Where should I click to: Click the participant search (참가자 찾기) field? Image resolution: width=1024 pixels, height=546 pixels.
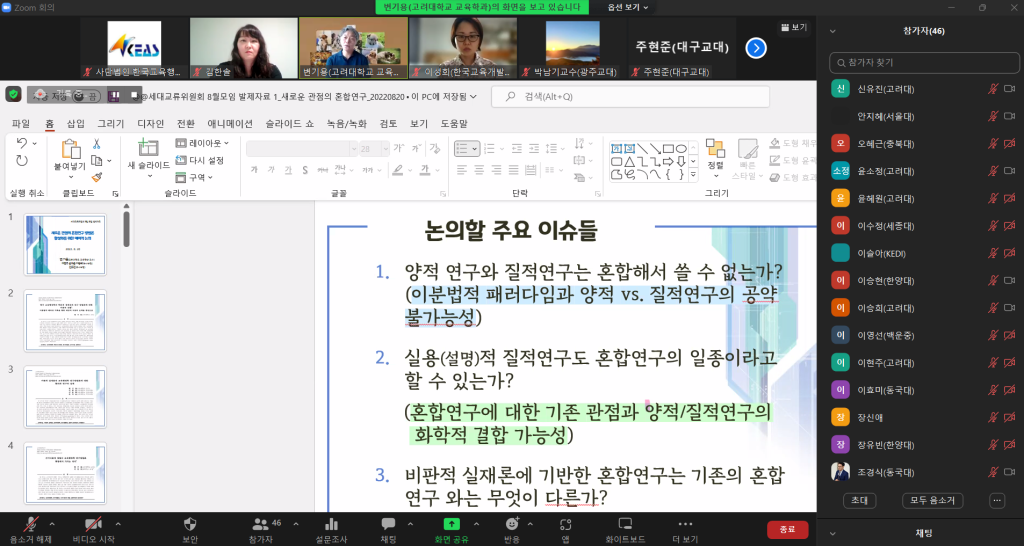pyautogui.click(x=925, y=63)
